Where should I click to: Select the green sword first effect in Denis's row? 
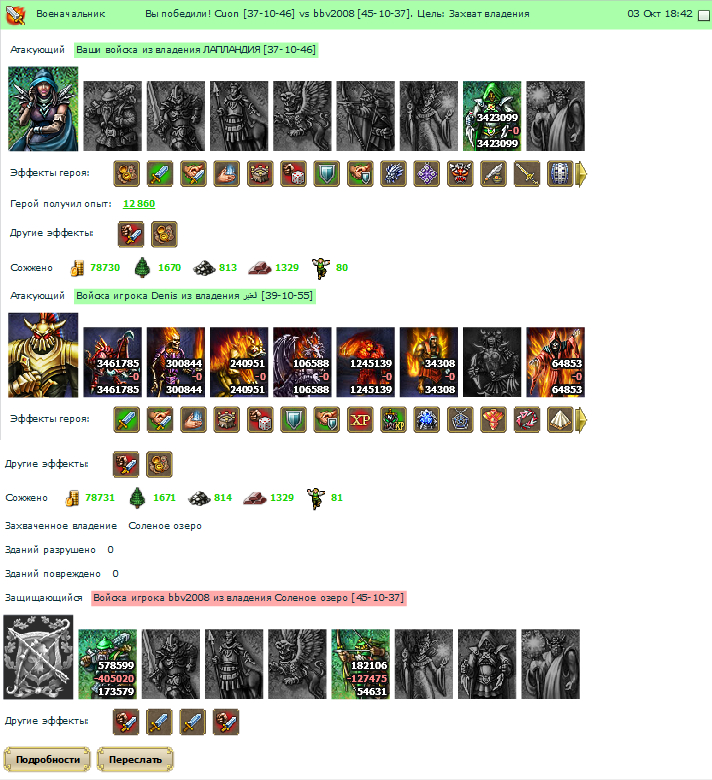coord(127,420)
